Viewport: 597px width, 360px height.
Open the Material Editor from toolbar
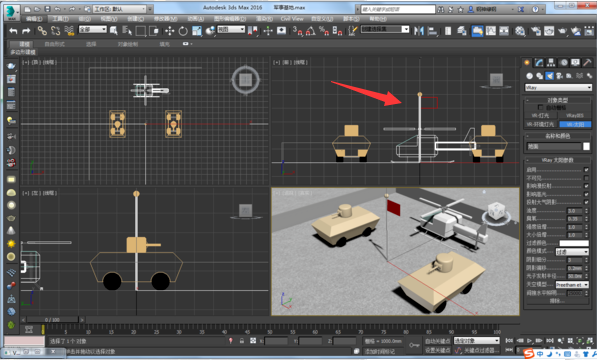(x=520, y=31)
